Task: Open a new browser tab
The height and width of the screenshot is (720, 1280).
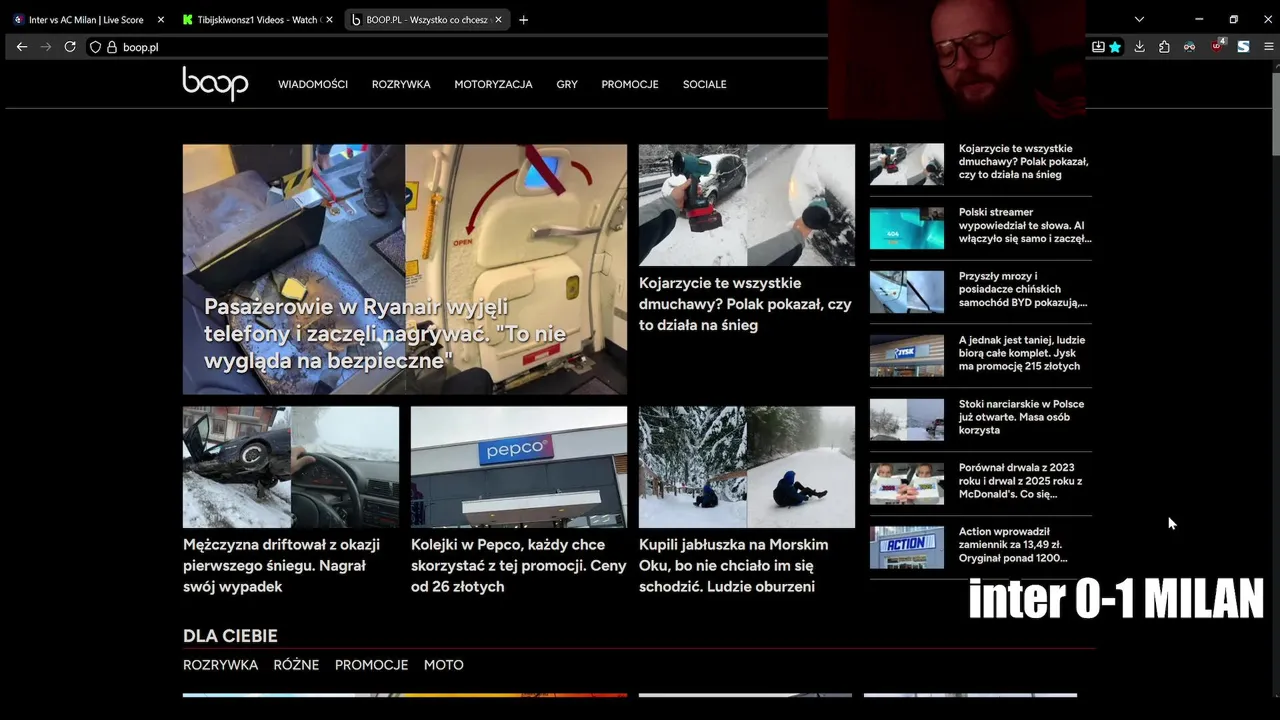Action: [x=523, y=19]
